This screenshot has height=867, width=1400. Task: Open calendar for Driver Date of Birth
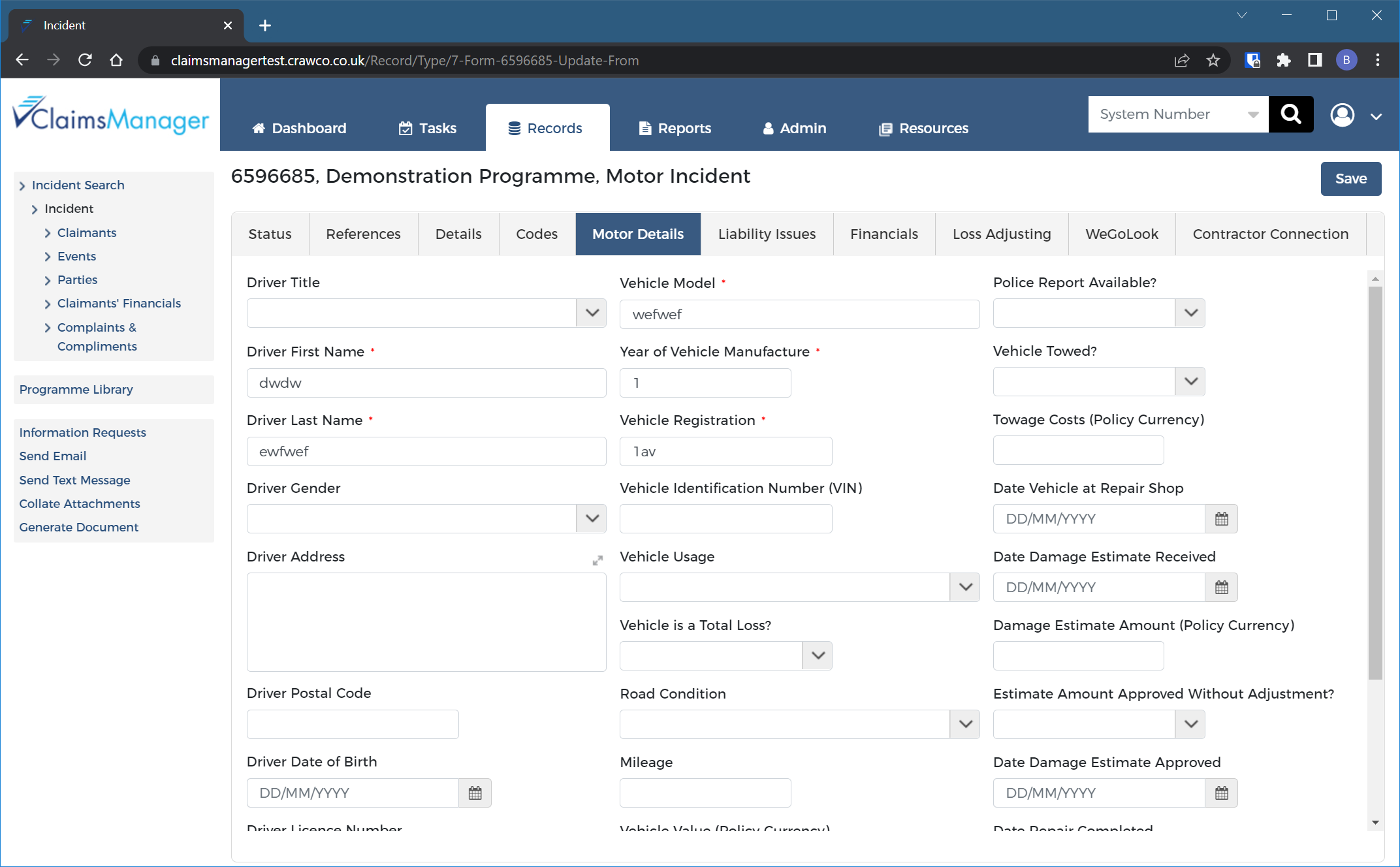click(475, 793)
